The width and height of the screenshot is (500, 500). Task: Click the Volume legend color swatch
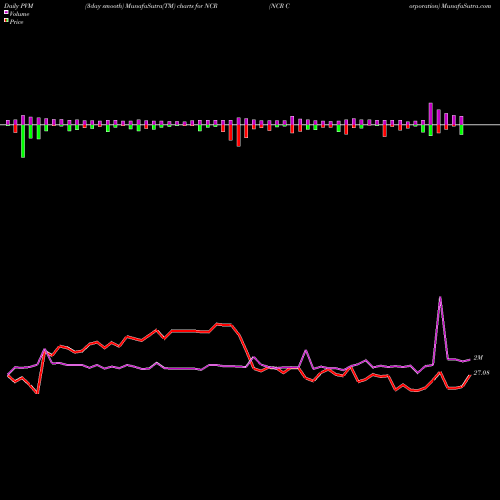pos(6,13)
